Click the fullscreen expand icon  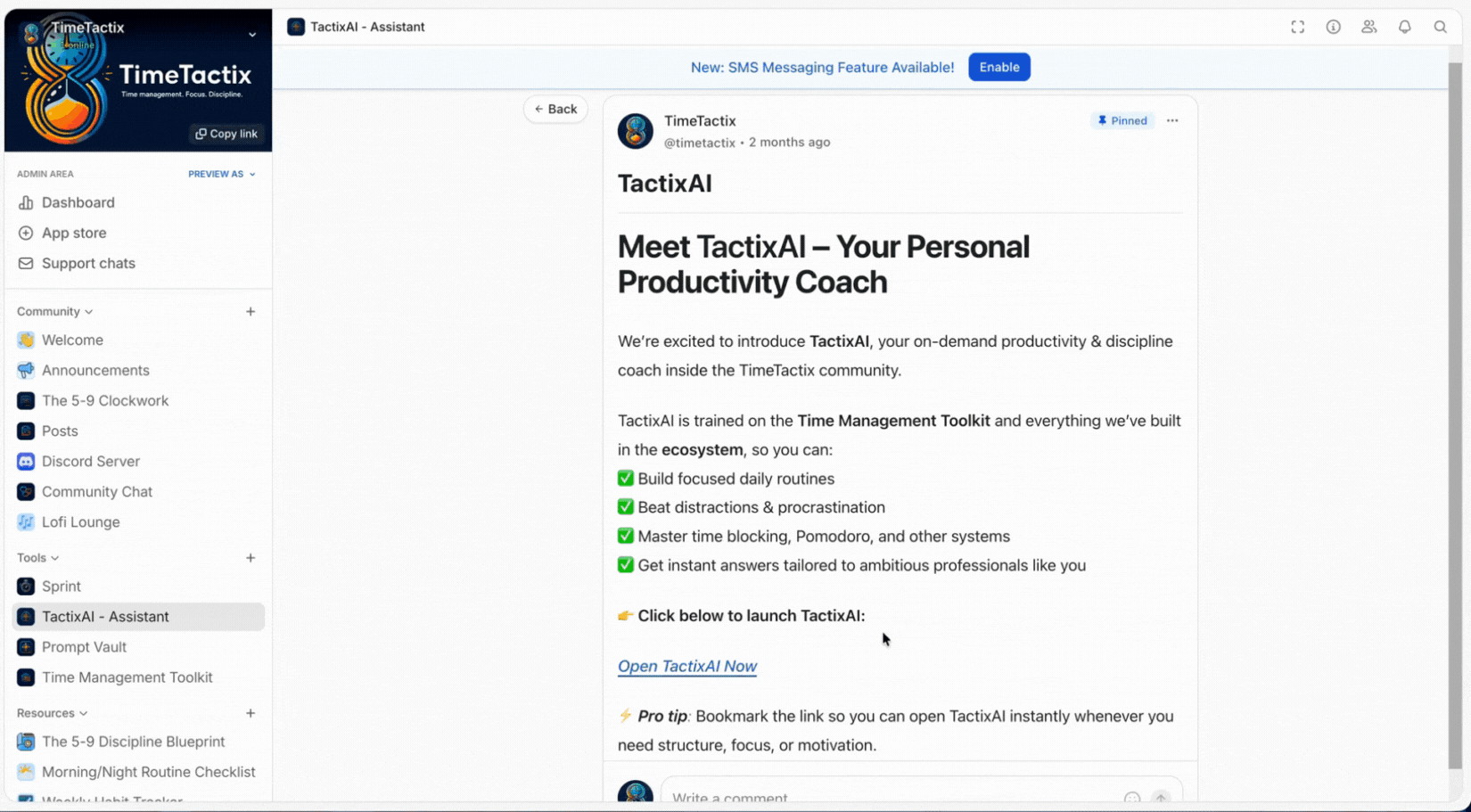[x=1297, y=27]
